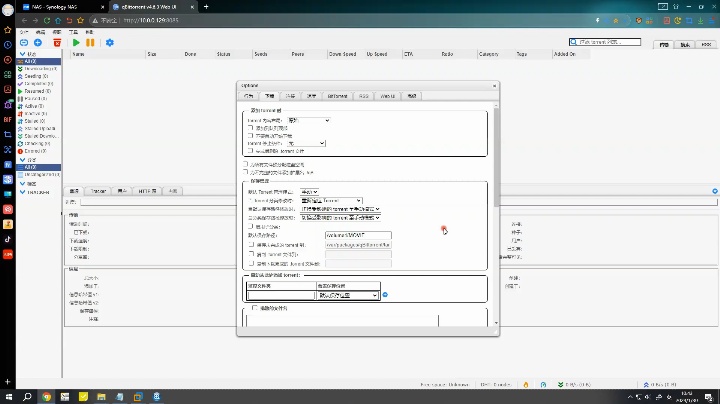
Task: Toggle pre-allocate disk space for all files checkbox
Action: click(x=245, y=164)
